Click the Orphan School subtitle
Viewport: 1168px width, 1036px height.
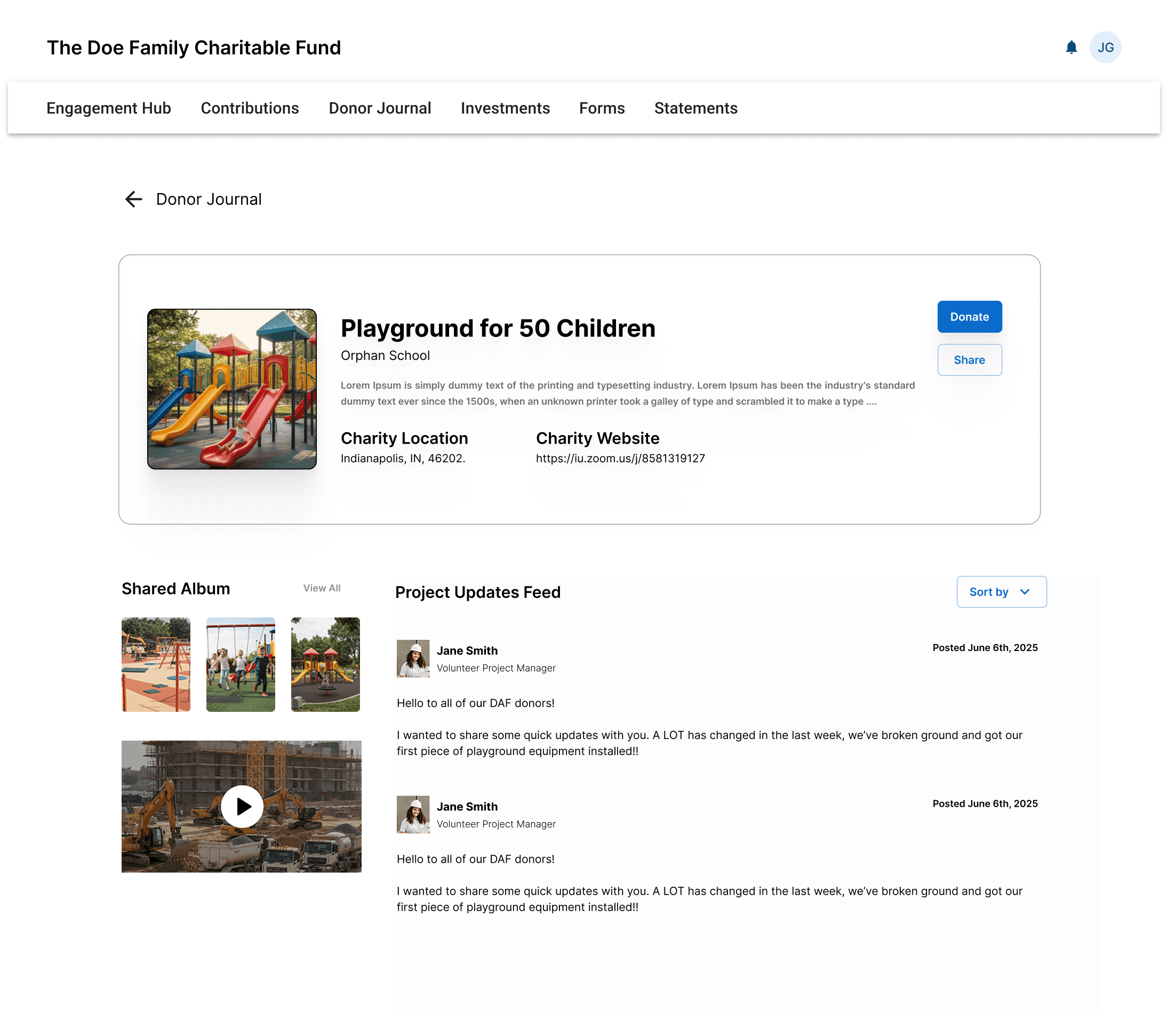click(x=385, y=356)
